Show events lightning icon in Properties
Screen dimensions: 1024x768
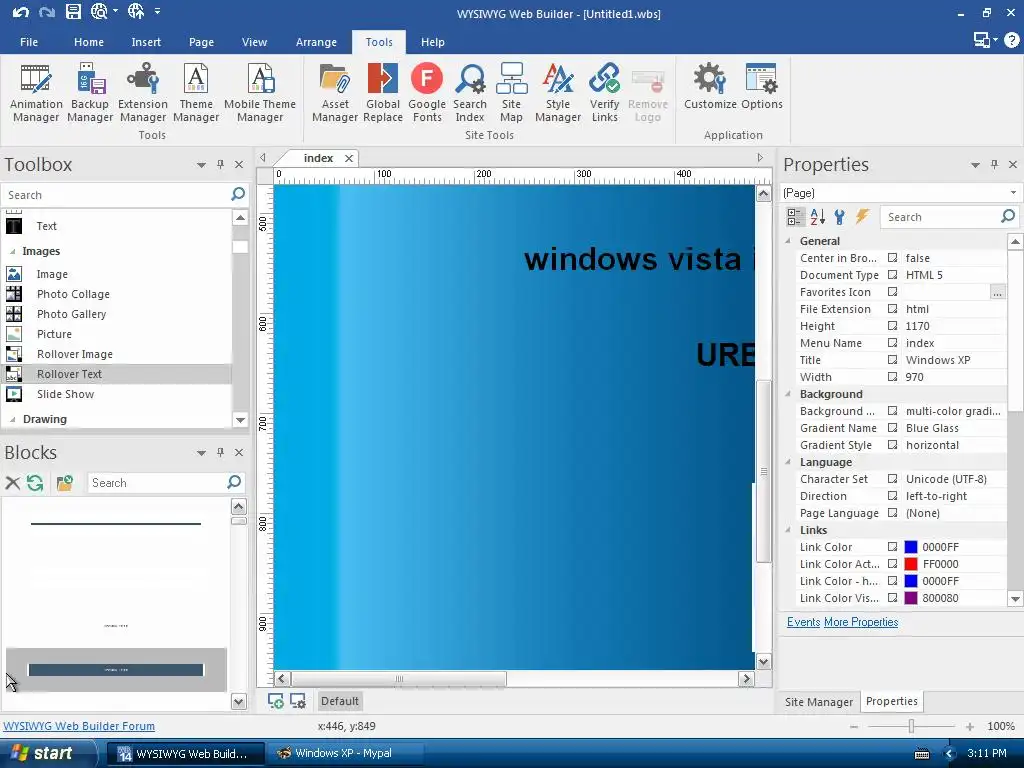pyautogui.click(x=863, y=217)
